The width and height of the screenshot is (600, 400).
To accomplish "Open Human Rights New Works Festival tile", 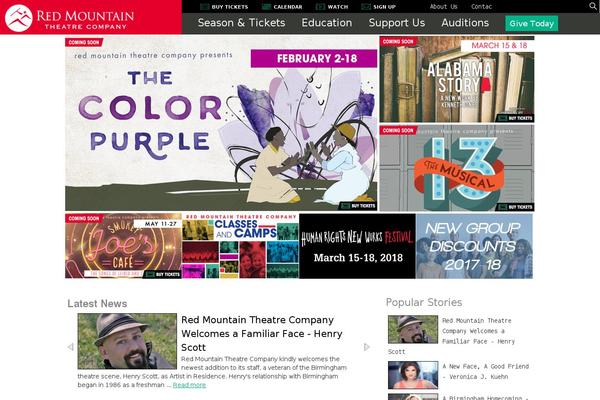I will tap(357, 246).
